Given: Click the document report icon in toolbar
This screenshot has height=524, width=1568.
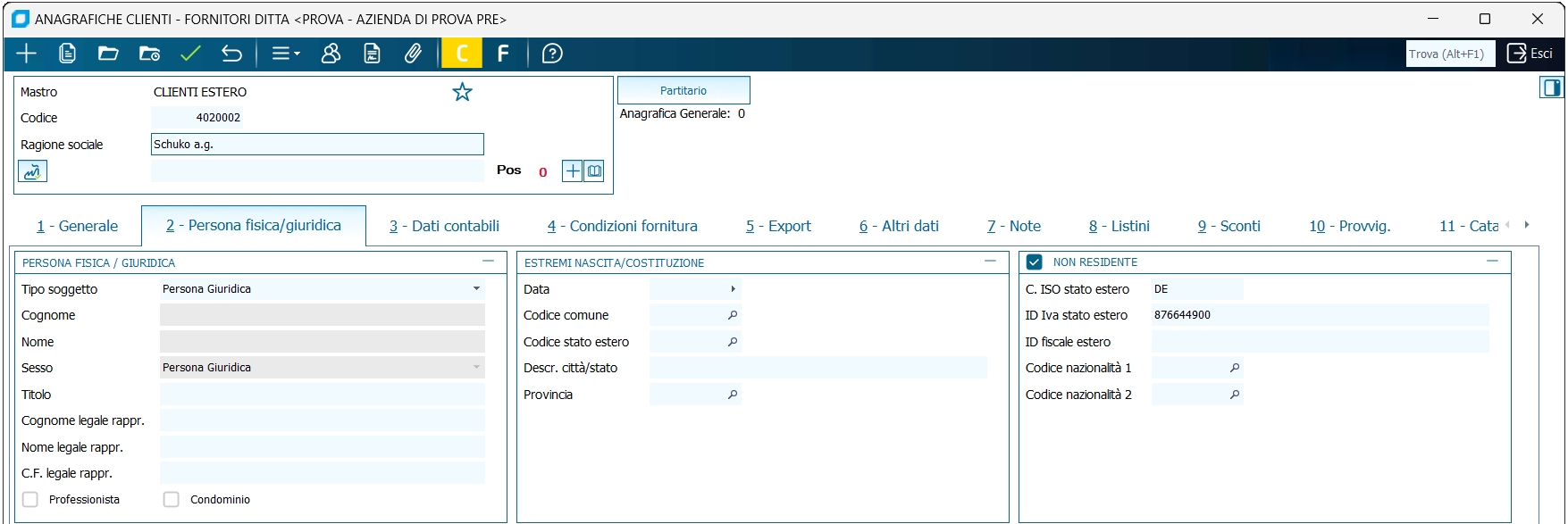Looking at the screenshot, I should pos(372,54).
